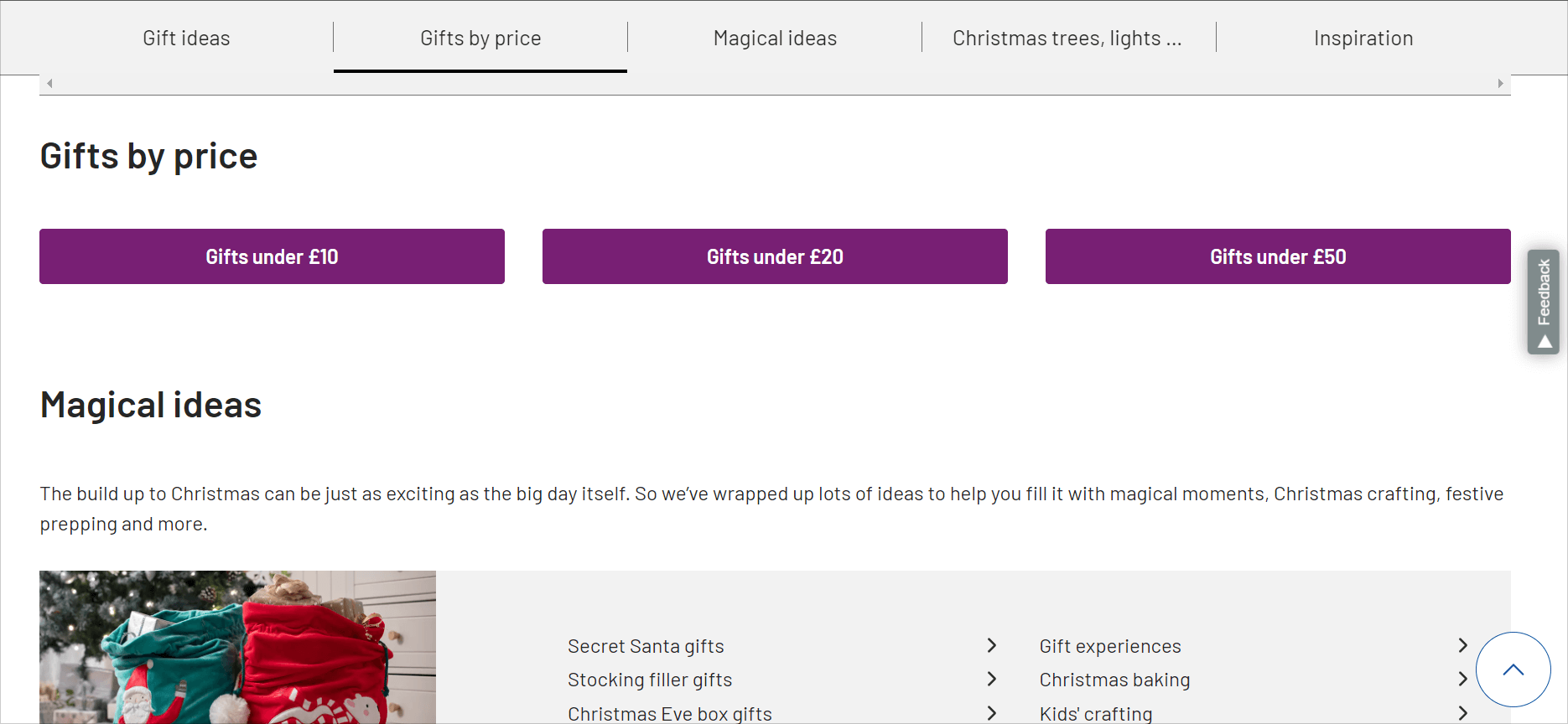
Task: Click chevron next to Secret Santa gifts
Action: click(x=991, y=645)
